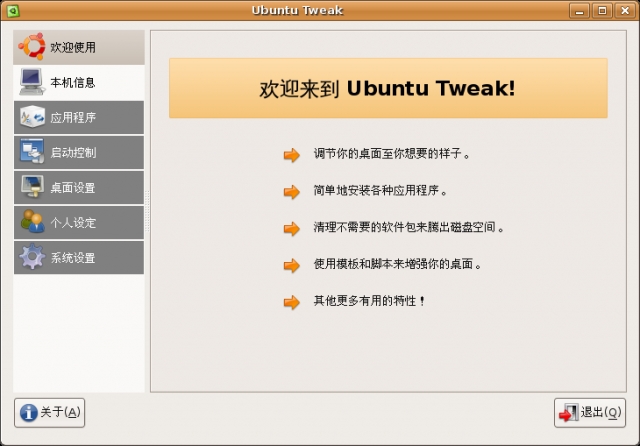Viewport: 640px width, 446px height.
Task: Click the text 其他更多有用的特性！
Action: coord(369,301)
